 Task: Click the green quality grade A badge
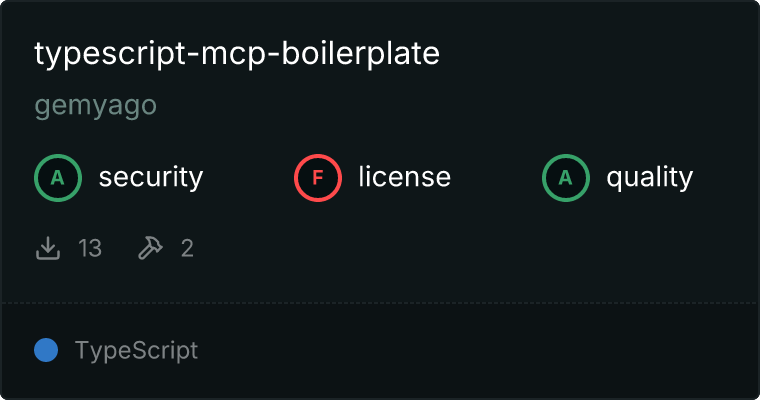pos(566,178)
